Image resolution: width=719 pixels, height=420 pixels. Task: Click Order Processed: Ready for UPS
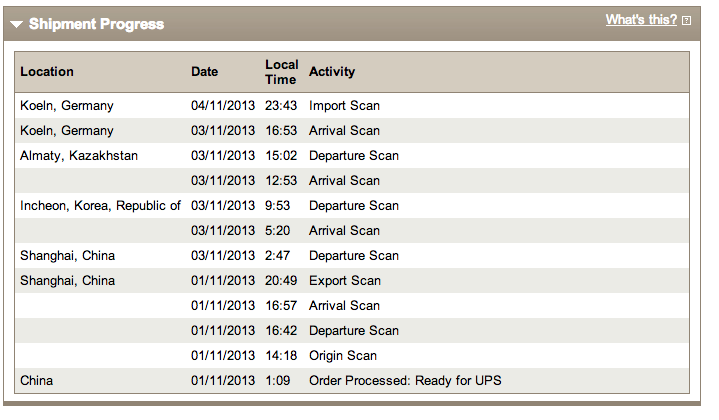point(405,381)
